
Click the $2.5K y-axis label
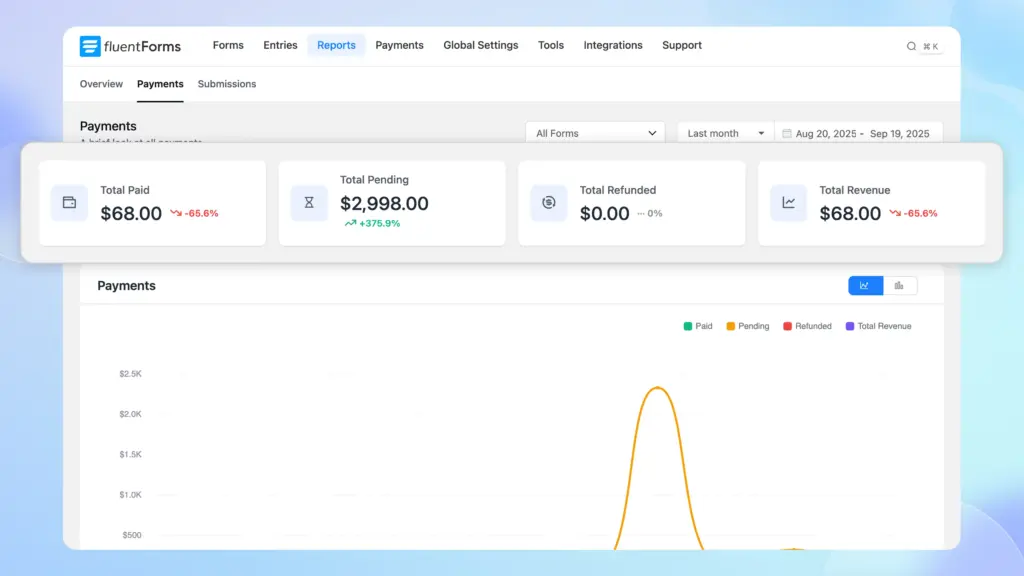[x=130, y=374]
